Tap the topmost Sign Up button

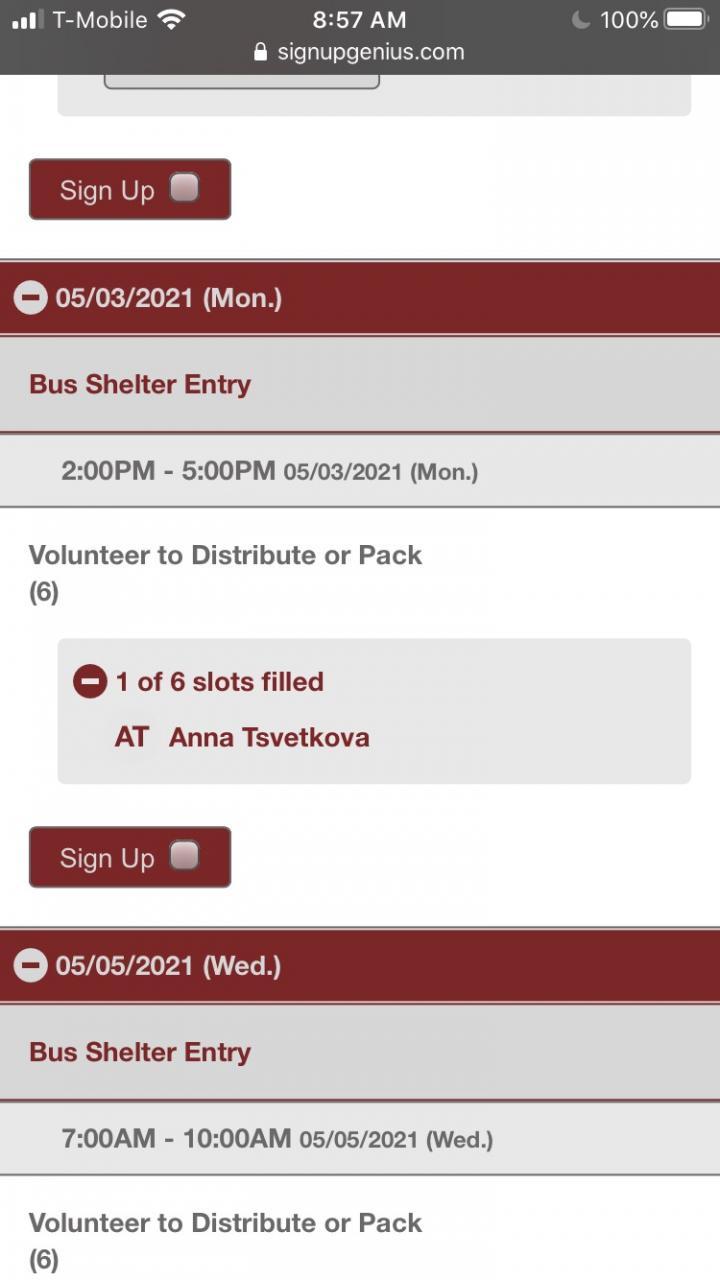108,190
